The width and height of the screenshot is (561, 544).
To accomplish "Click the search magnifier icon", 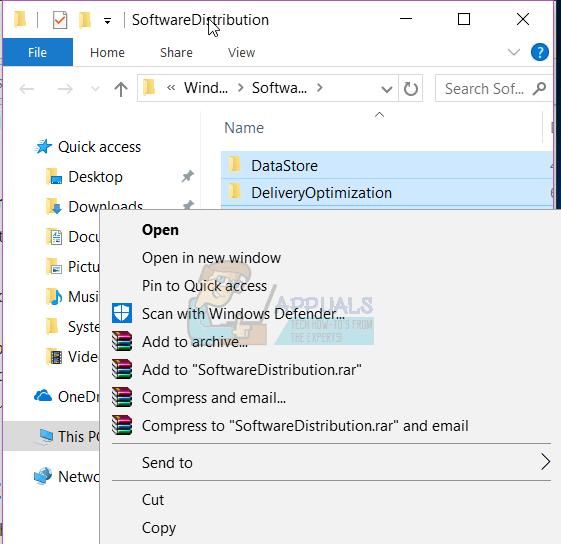I will point(539,88).
